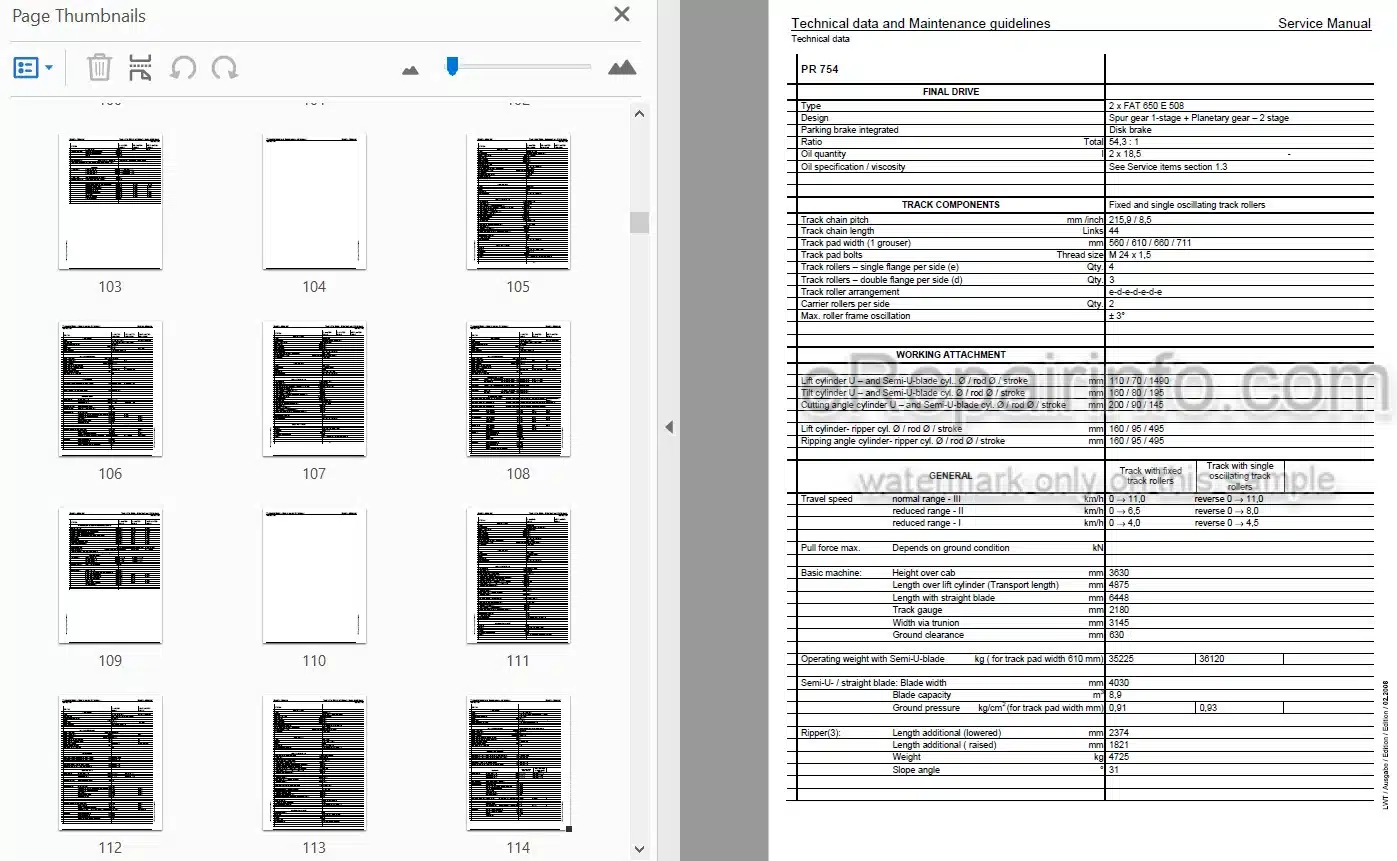The height and width of the screenshot is (861, 1397).
Task: Click the 'WORKING ATTACHMENT' heading
Action: [950, 355]
